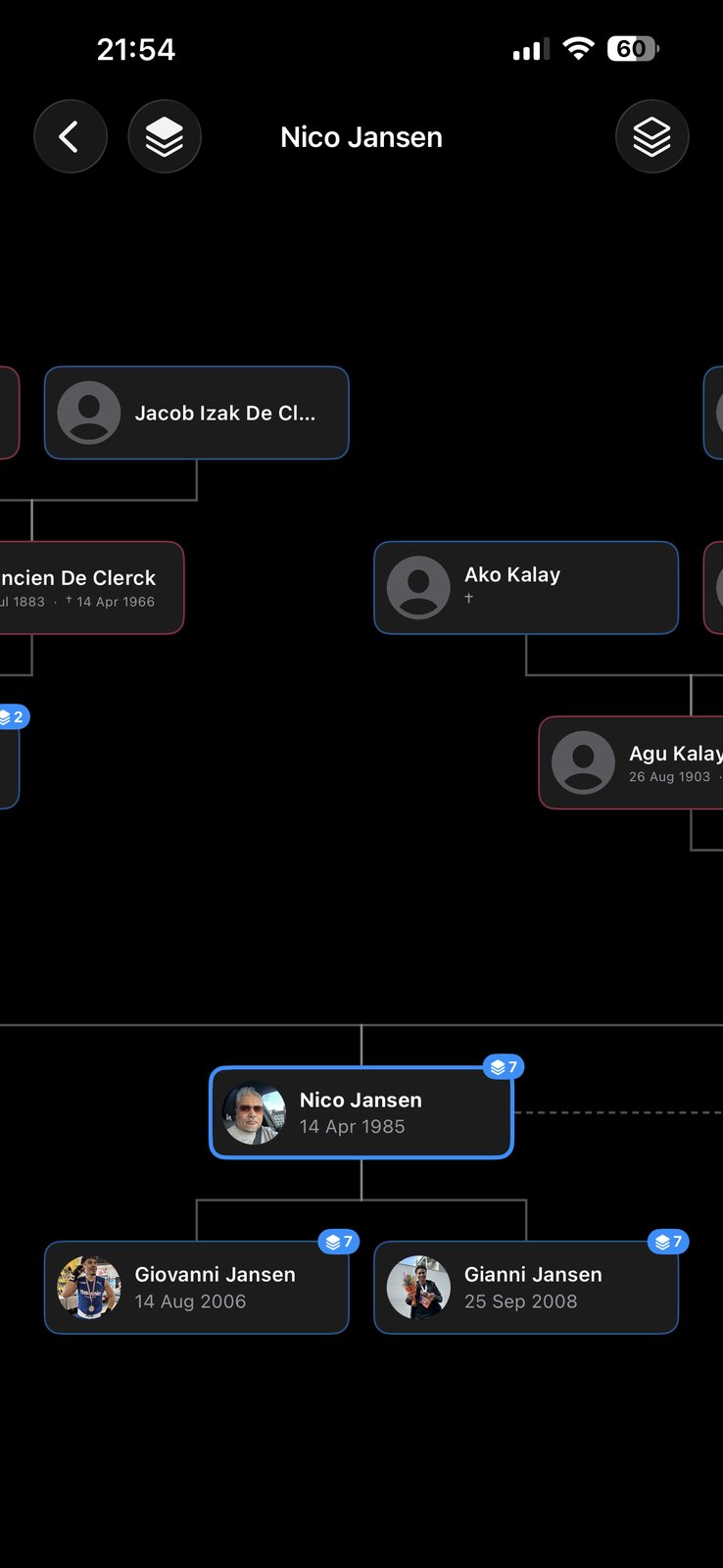723x1568 pixels.
Task: Tap the cellular signal bars
Action: pos(531,49)
